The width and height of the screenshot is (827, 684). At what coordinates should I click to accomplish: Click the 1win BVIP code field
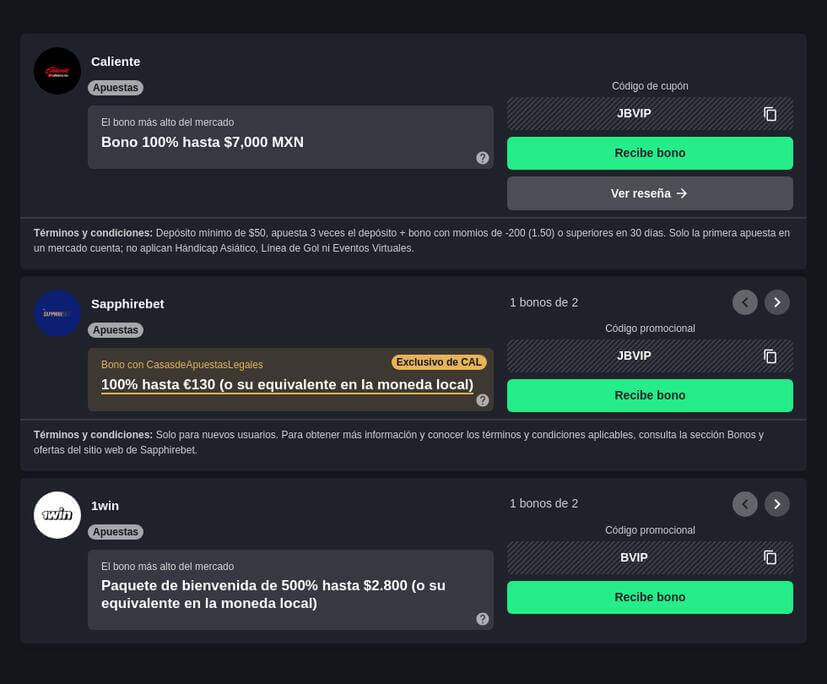point(650,557)
